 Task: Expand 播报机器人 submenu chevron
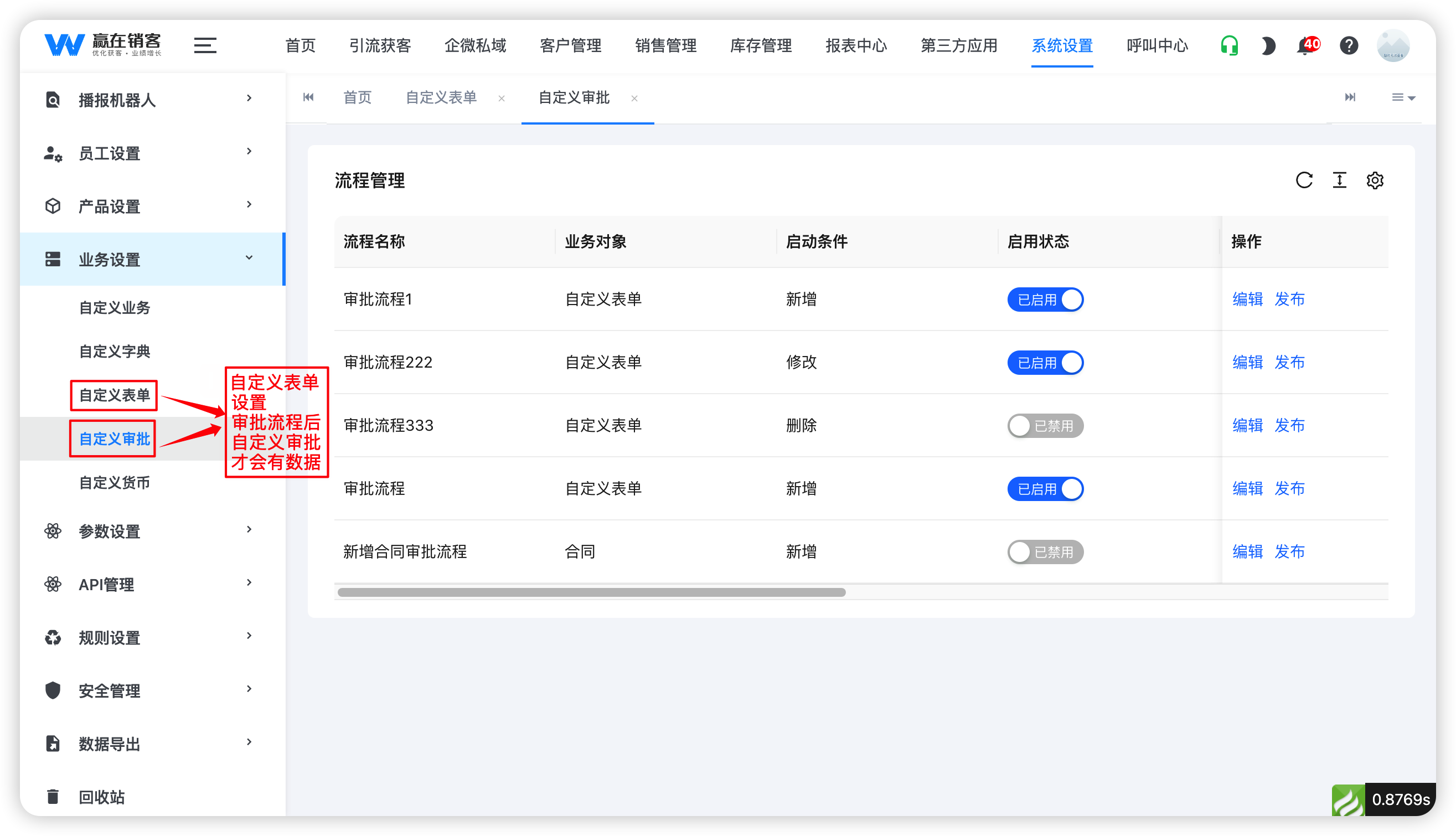(x=249, y=98)
